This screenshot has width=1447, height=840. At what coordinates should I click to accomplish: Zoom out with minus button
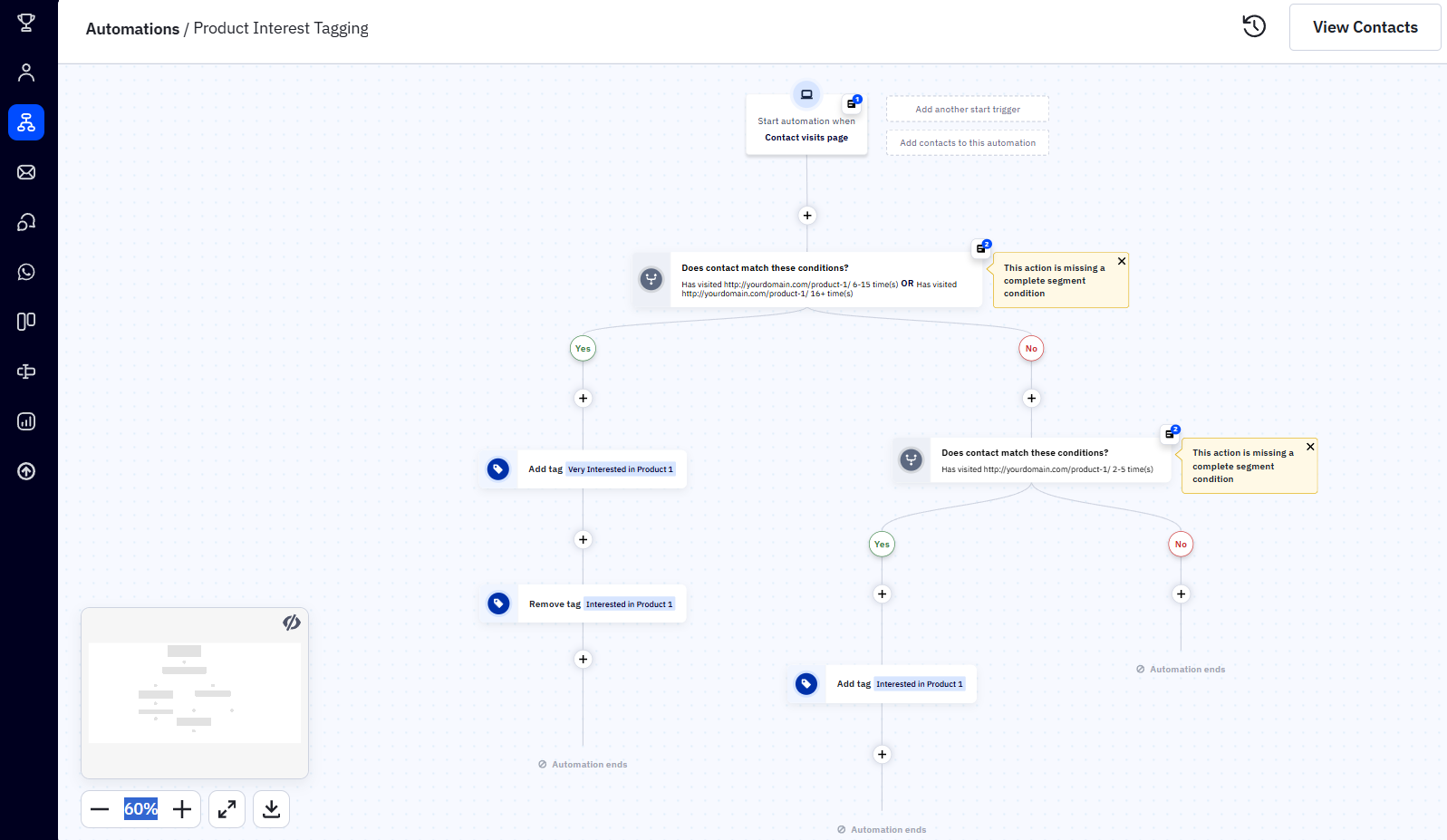click(x=100, y=809)
